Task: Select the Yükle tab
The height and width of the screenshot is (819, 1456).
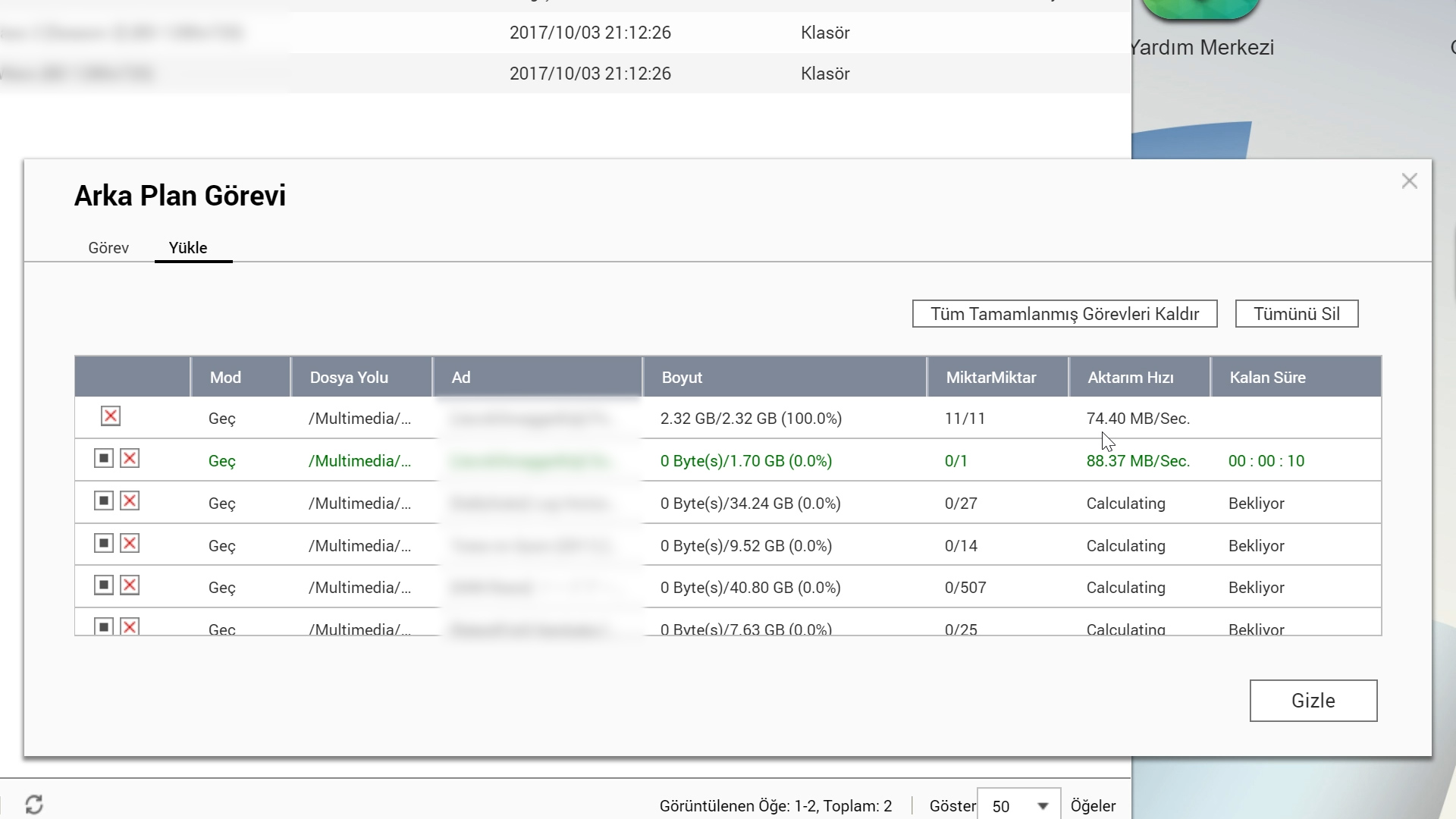Action: (188, 248)
